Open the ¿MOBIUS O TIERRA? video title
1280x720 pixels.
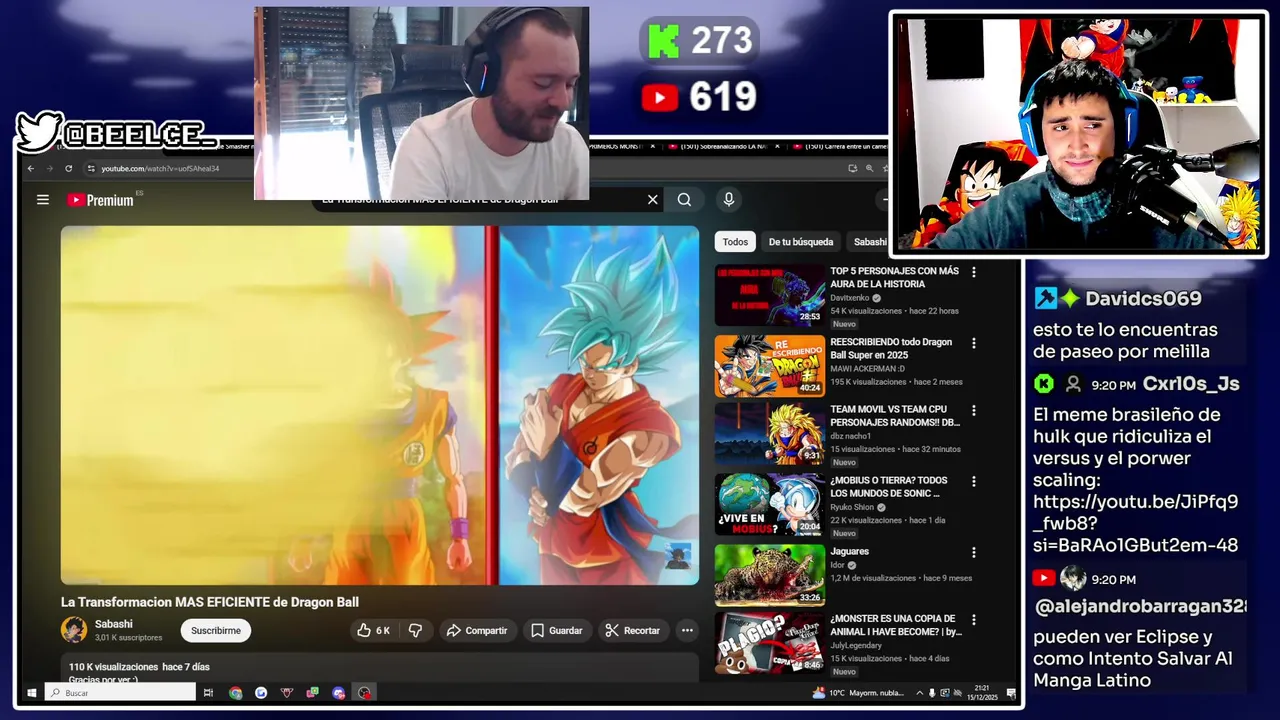click(889, 487)
